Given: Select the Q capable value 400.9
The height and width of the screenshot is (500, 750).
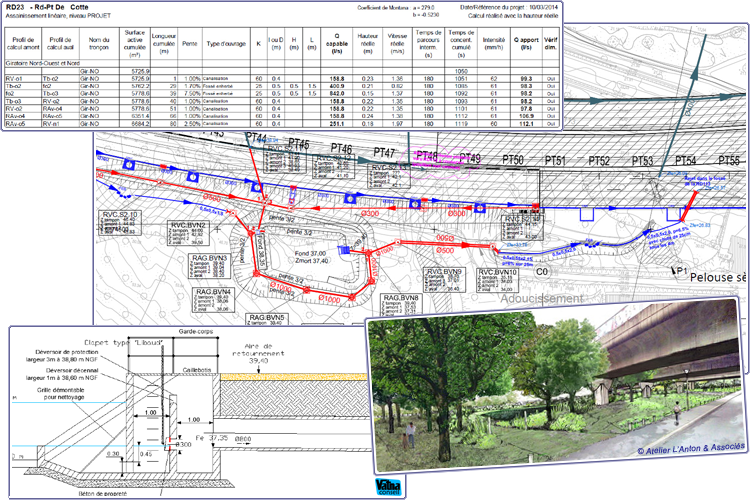Looking at the screenshot, I should pos(337,86).
